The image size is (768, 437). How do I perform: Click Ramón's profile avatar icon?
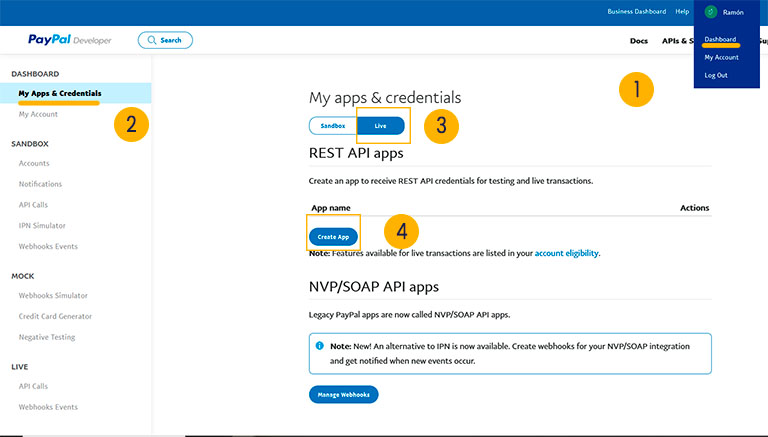pos(711,12)
